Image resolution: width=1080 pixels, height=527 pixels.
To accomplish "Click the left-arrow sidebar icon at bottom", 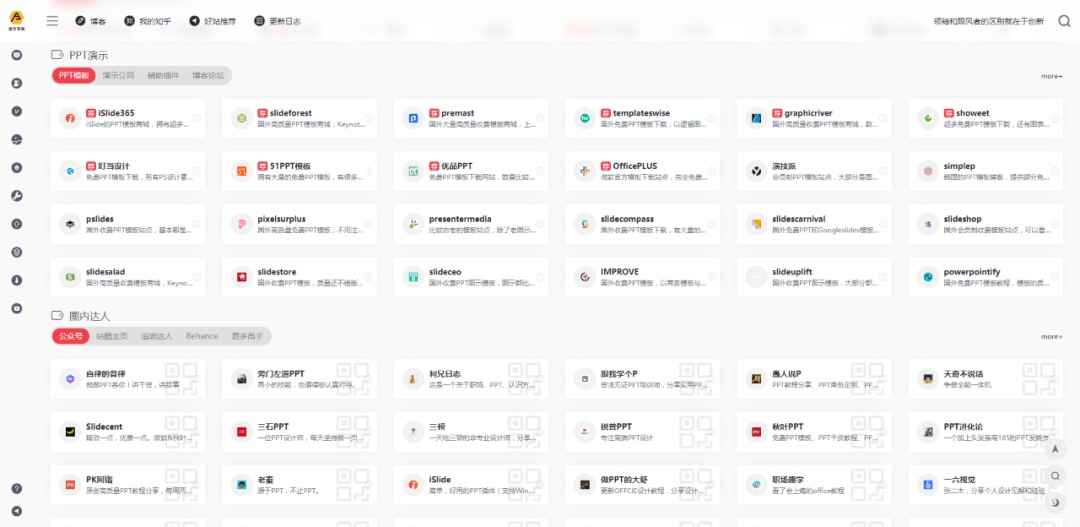I will click(17, 511).
